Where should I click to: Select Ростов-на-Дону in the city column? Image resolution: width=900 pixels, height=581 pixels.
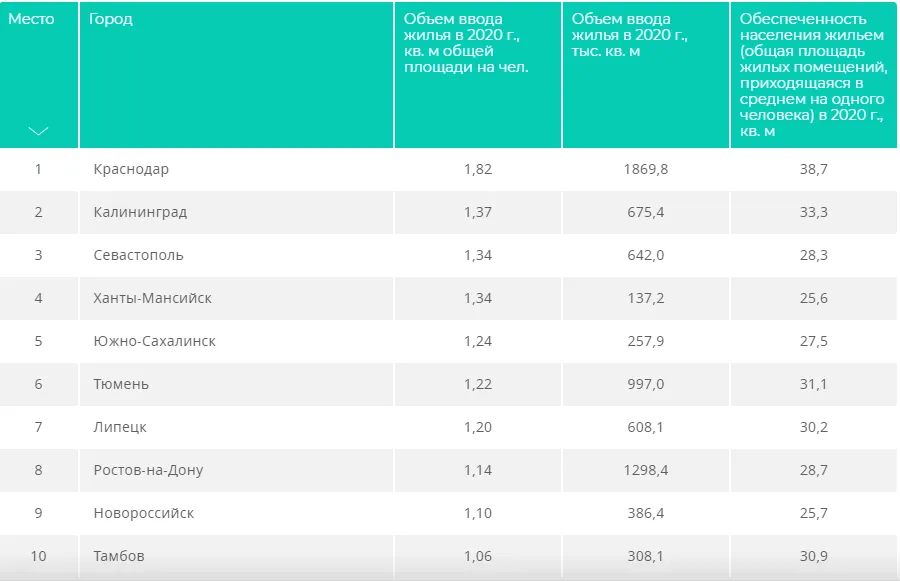pyautogui.click(x=148, y=470)
